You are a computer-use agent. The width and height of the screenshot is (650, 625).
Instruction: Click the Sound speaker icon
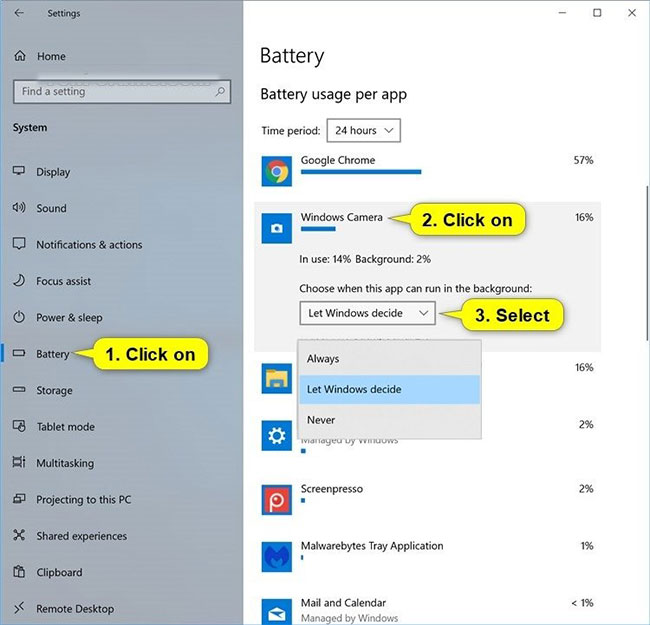19,207
